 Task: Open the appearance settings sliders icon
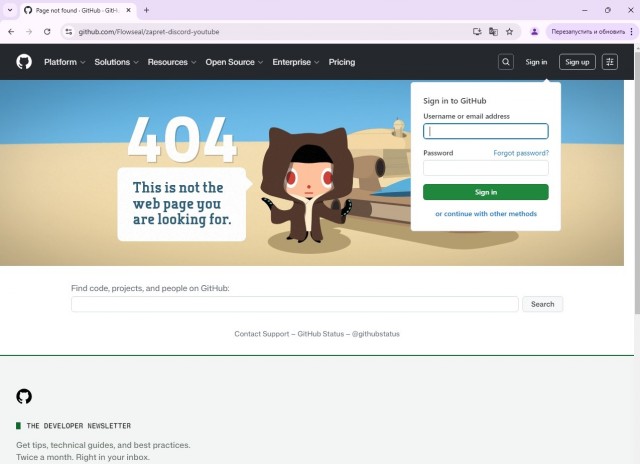(x=610, y=62)
